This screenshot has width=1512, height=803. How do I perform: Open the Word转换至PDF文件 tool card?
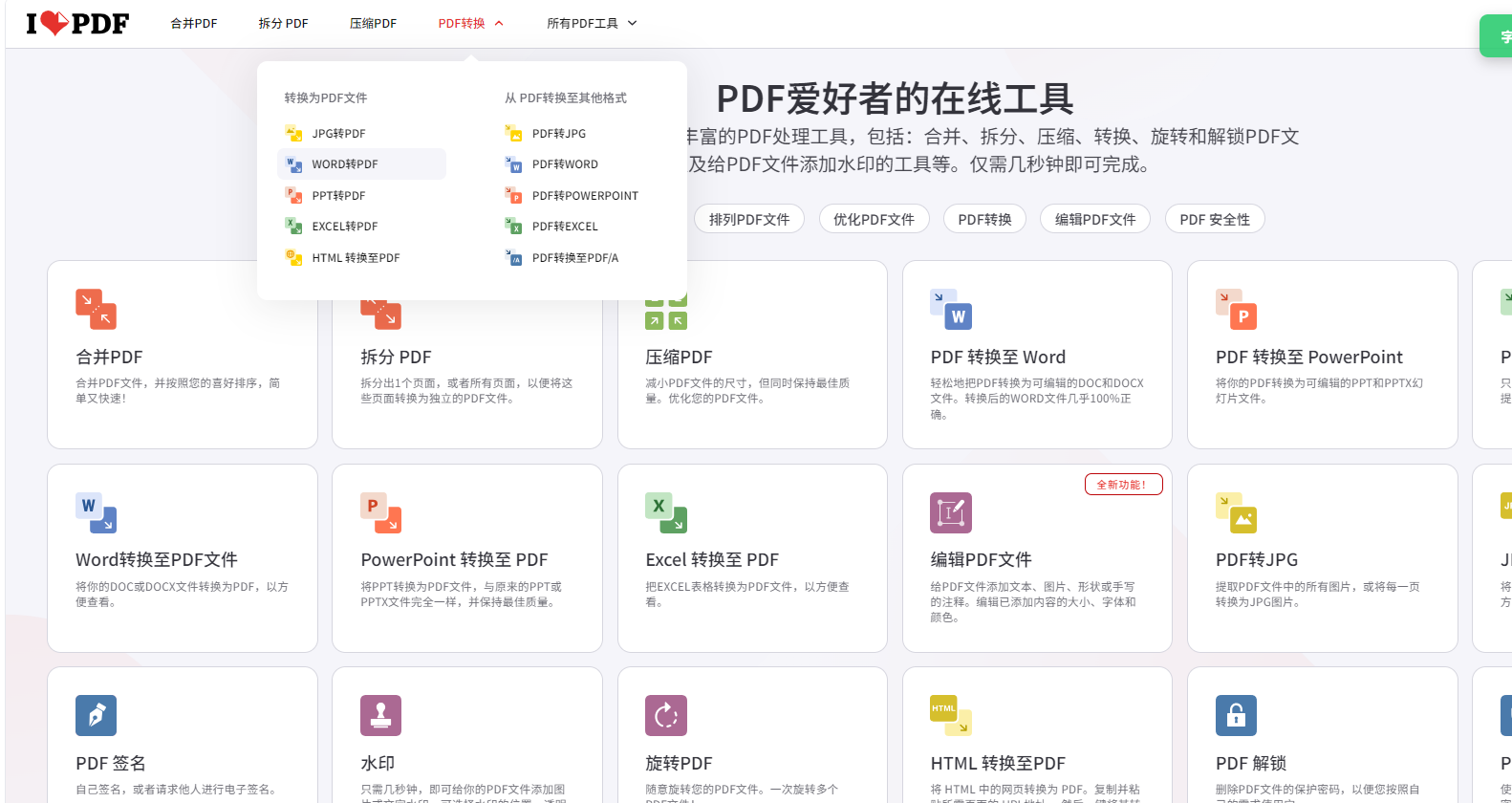182,558
